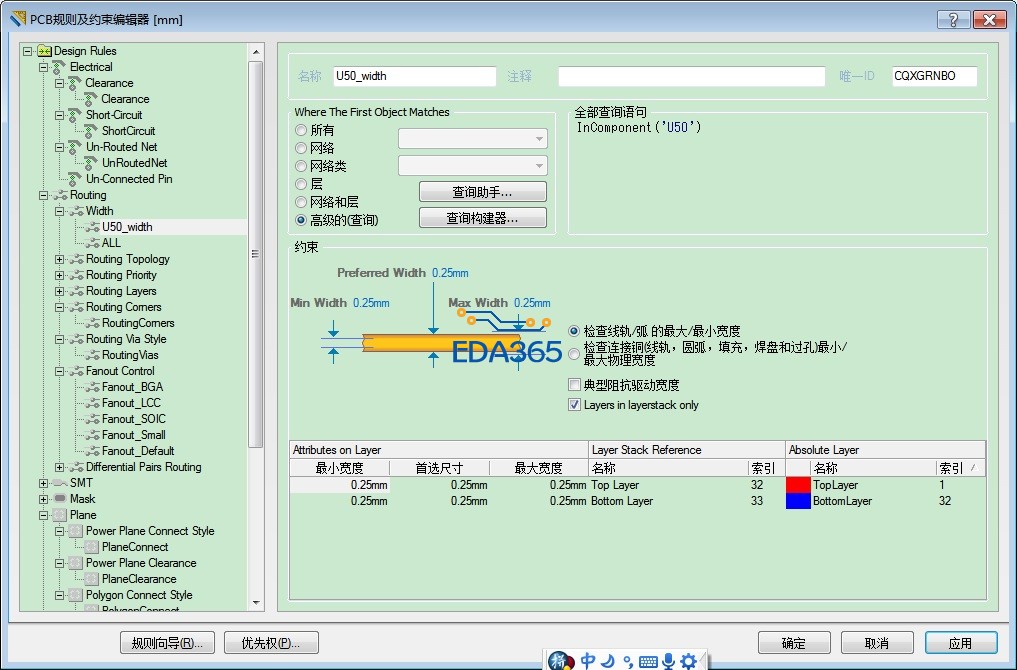The width and height of the screenshot is (1017, 670).
Task: Click the PlaneClearance rule icon
Action: click(91, 579)
